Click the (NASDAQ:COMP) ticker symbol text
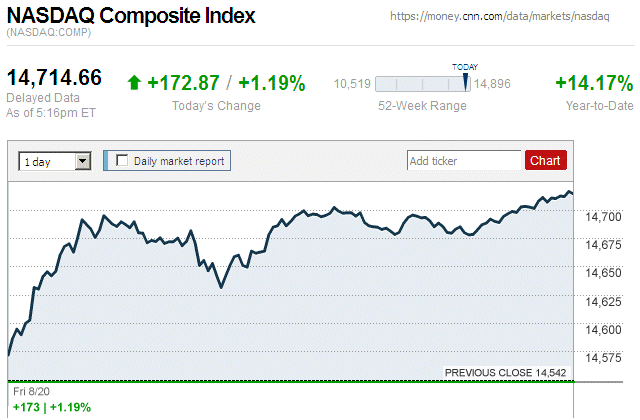Image resolution: width=640 pixels, height=420 pixels. tap(48, 34)
